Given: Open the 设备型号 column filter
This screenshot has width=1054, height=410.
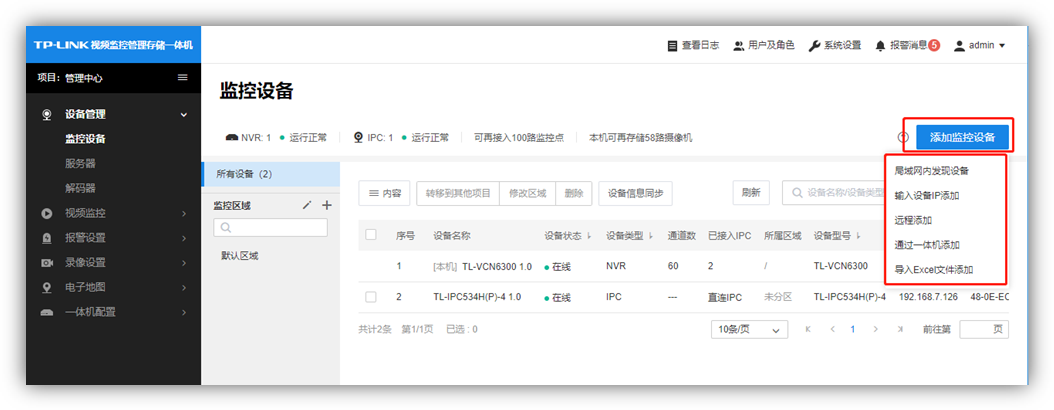Looking at the screenshot, I should click(858, 236).
